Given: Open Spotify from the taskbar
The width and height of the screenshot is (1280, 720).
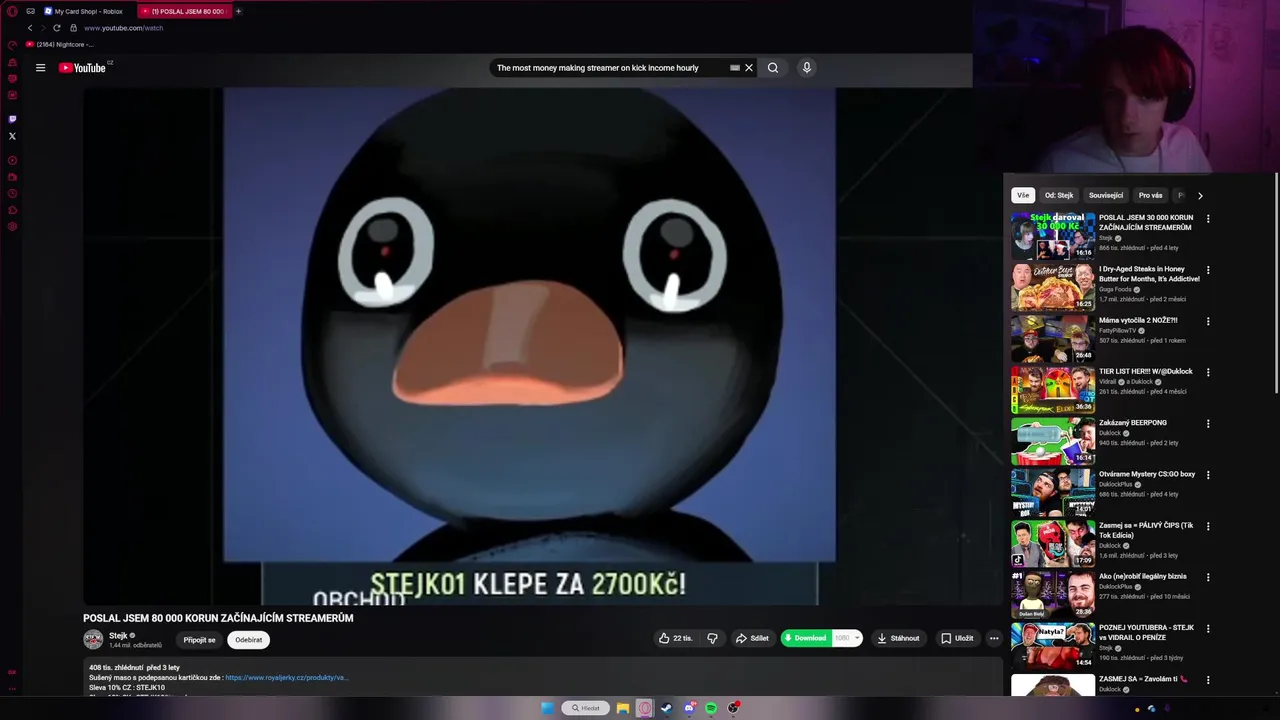Looking at the screenshot, I should (x=711, y=708).
